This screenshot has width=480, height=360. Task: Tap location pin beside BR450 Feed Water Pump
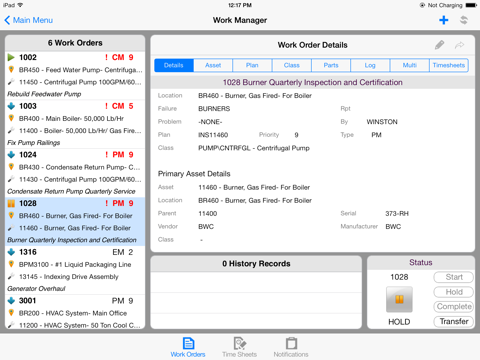pyautogui.click(x=11, y=70)
